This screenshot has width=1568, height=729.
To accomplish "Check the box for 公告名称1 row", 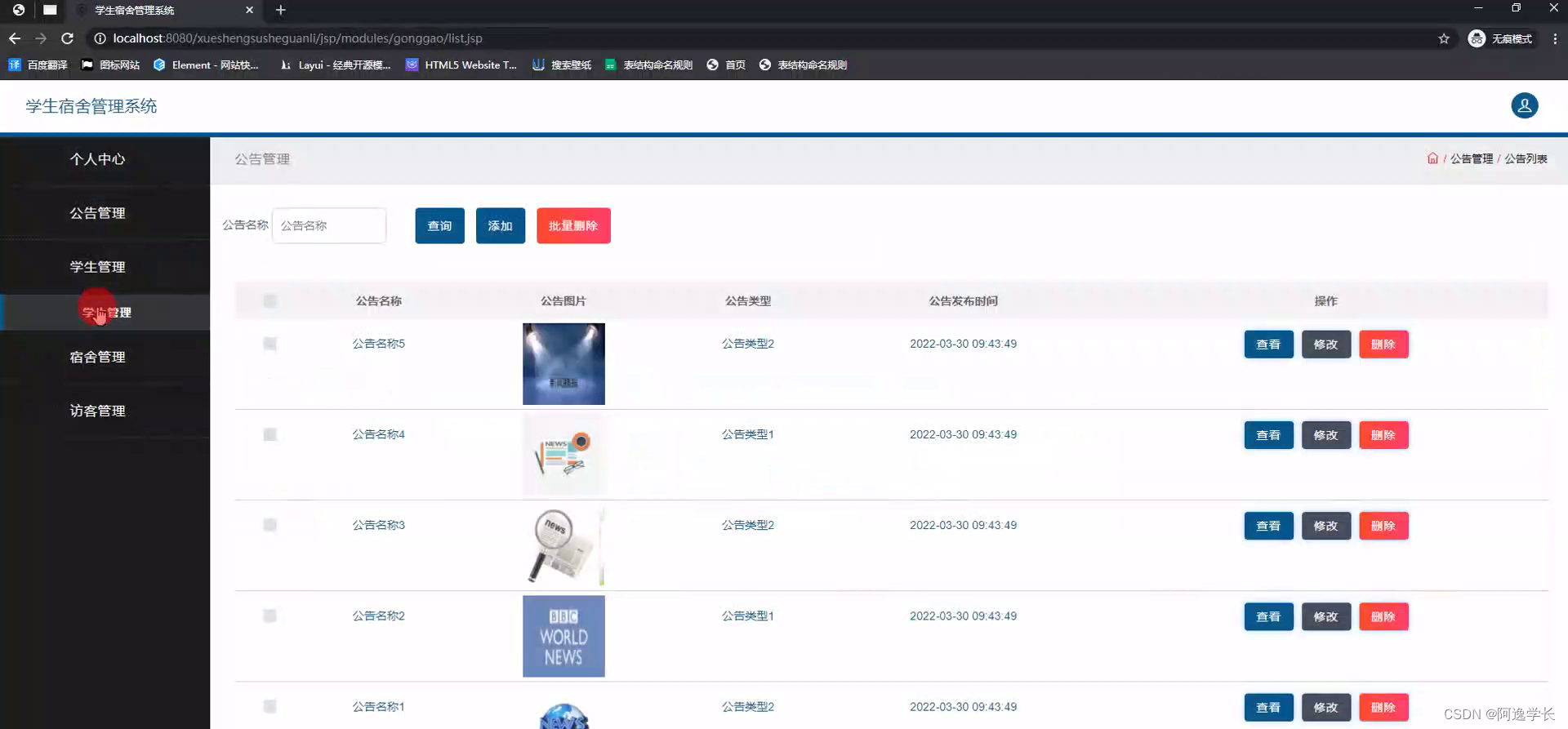I will [270, 706].
